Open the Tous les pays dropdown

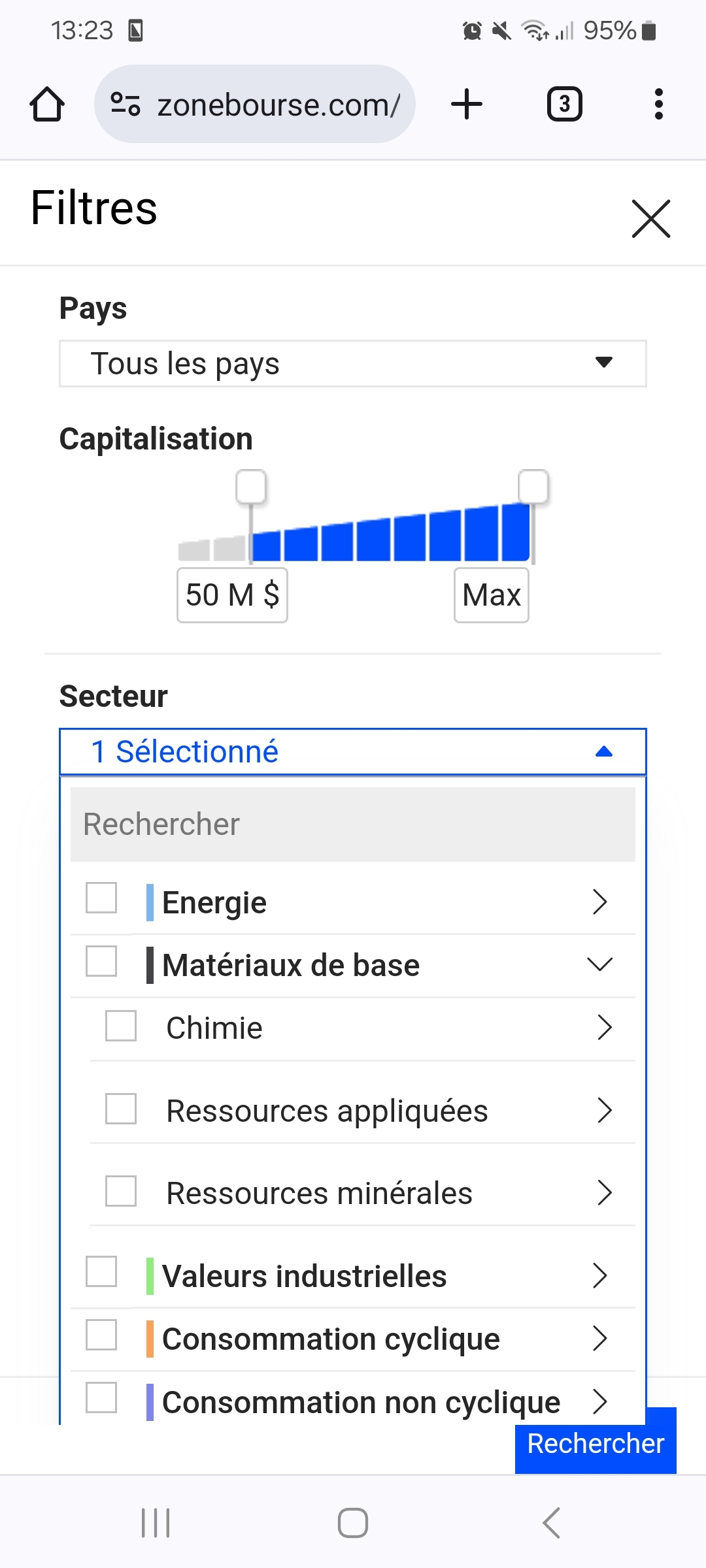pos(353,363)
